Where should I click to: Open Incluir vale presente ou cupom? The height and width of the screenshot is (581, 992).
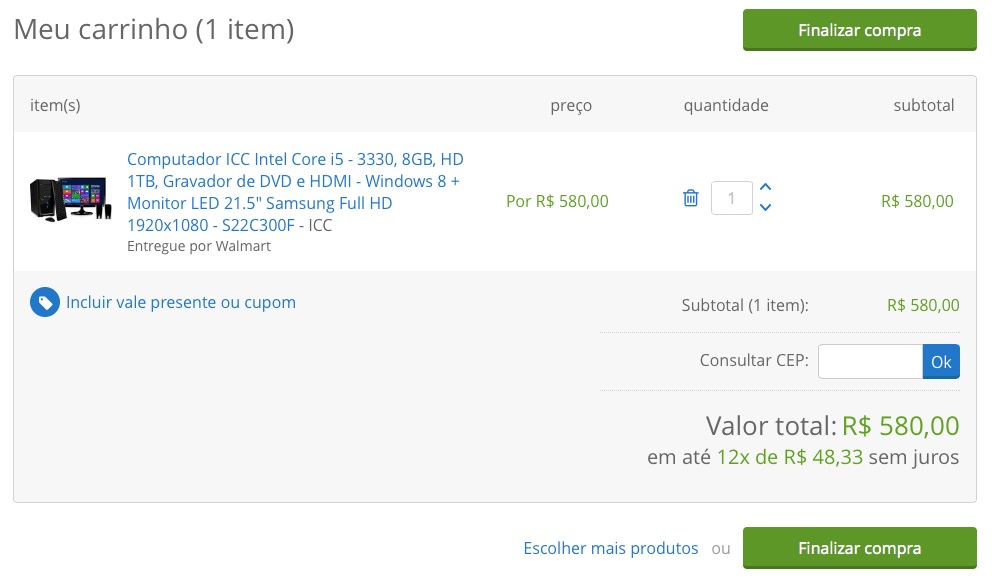[181, 302]
